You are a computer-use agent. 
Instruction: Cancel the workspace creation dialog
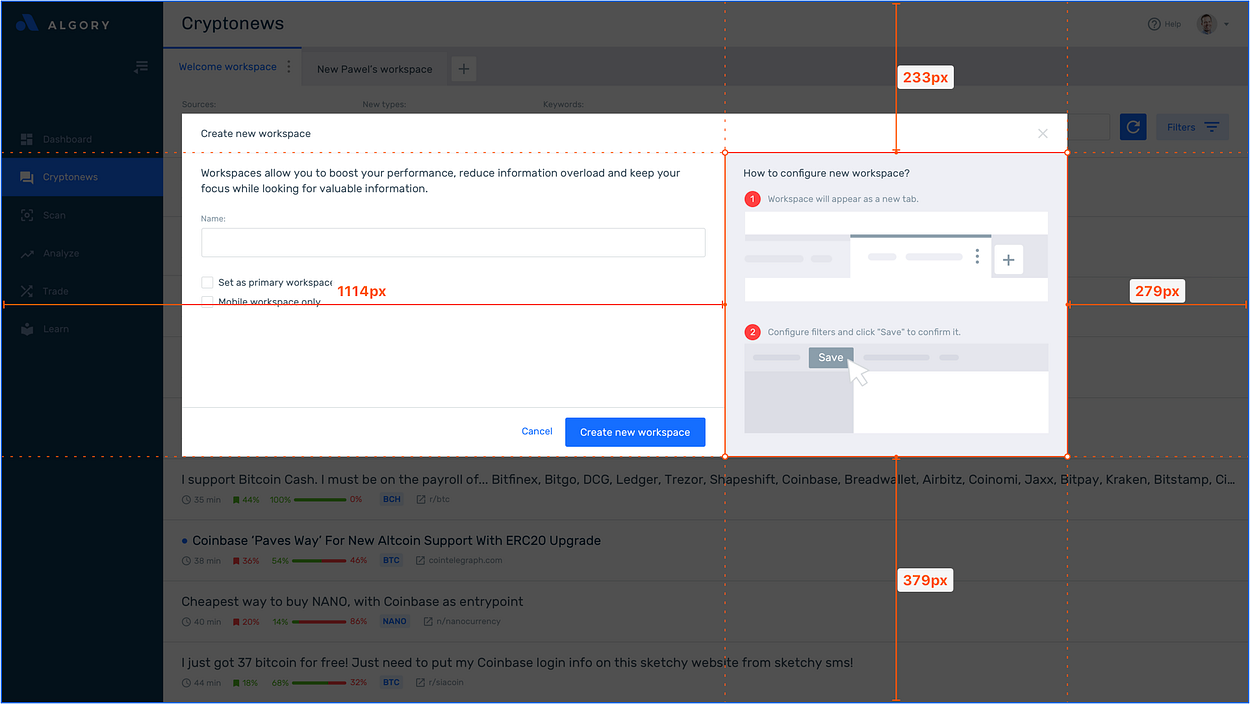click(537, 432)
